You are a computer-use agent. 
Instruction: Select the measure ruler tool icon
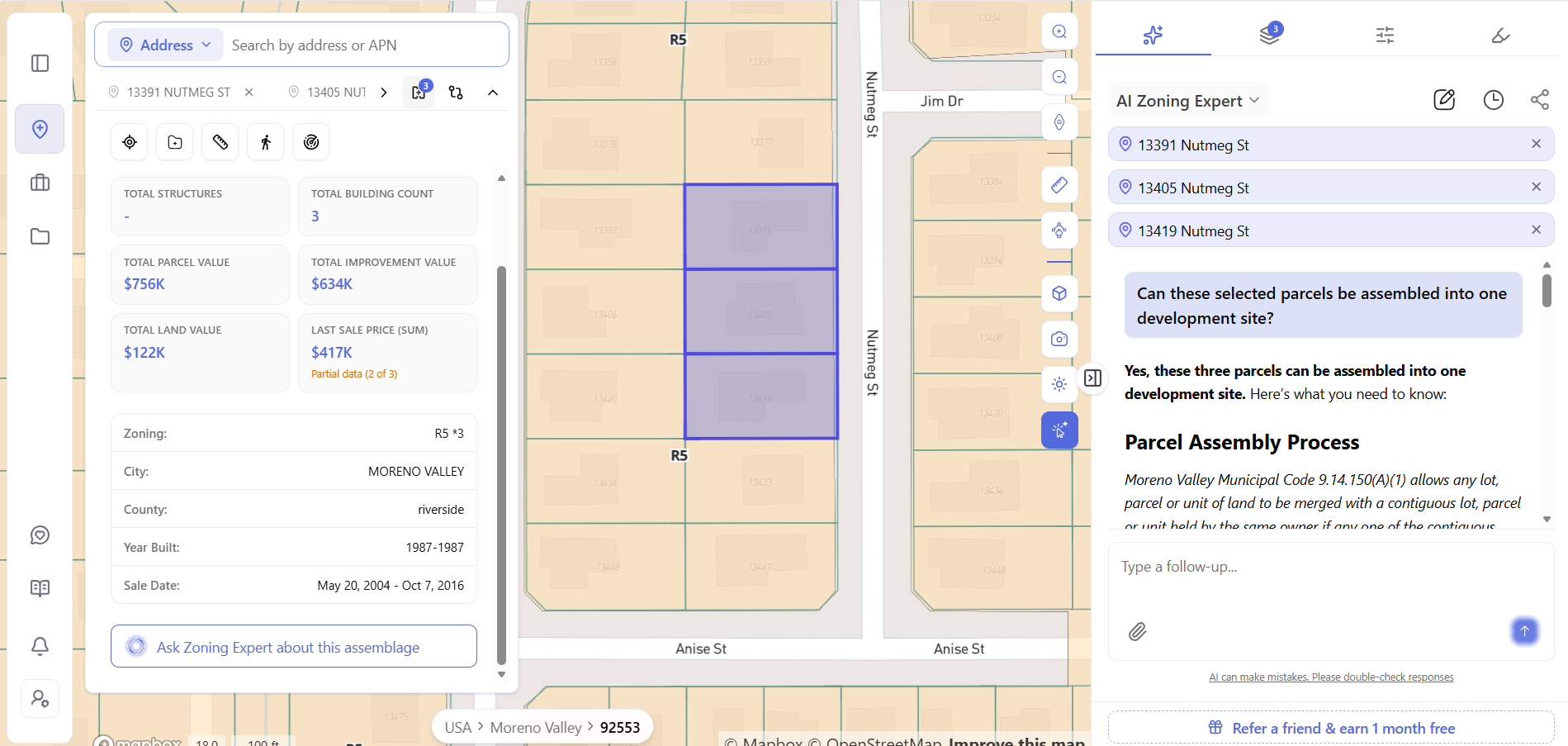point(220,142)
